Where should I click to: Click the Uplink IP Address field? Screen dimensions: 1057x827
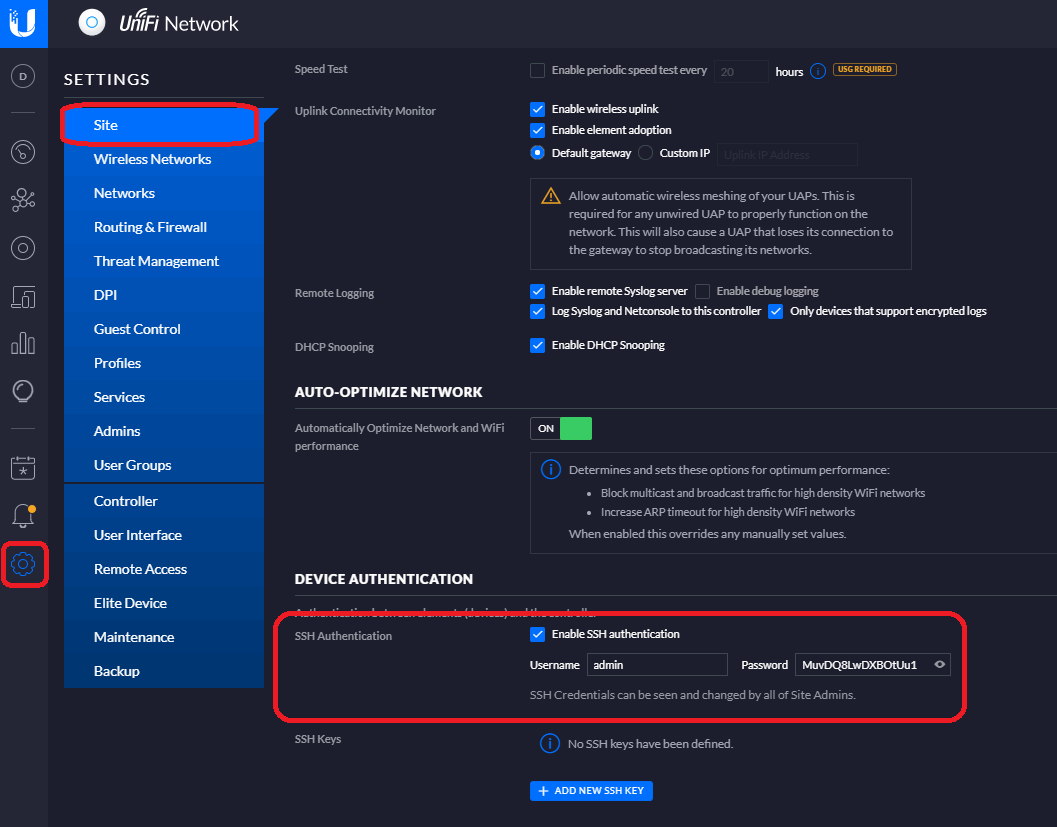coord(787,154)
